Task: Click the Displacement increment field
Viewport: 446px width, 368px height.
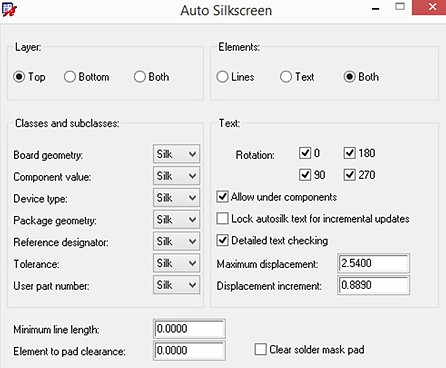Action: pos(373,285)
